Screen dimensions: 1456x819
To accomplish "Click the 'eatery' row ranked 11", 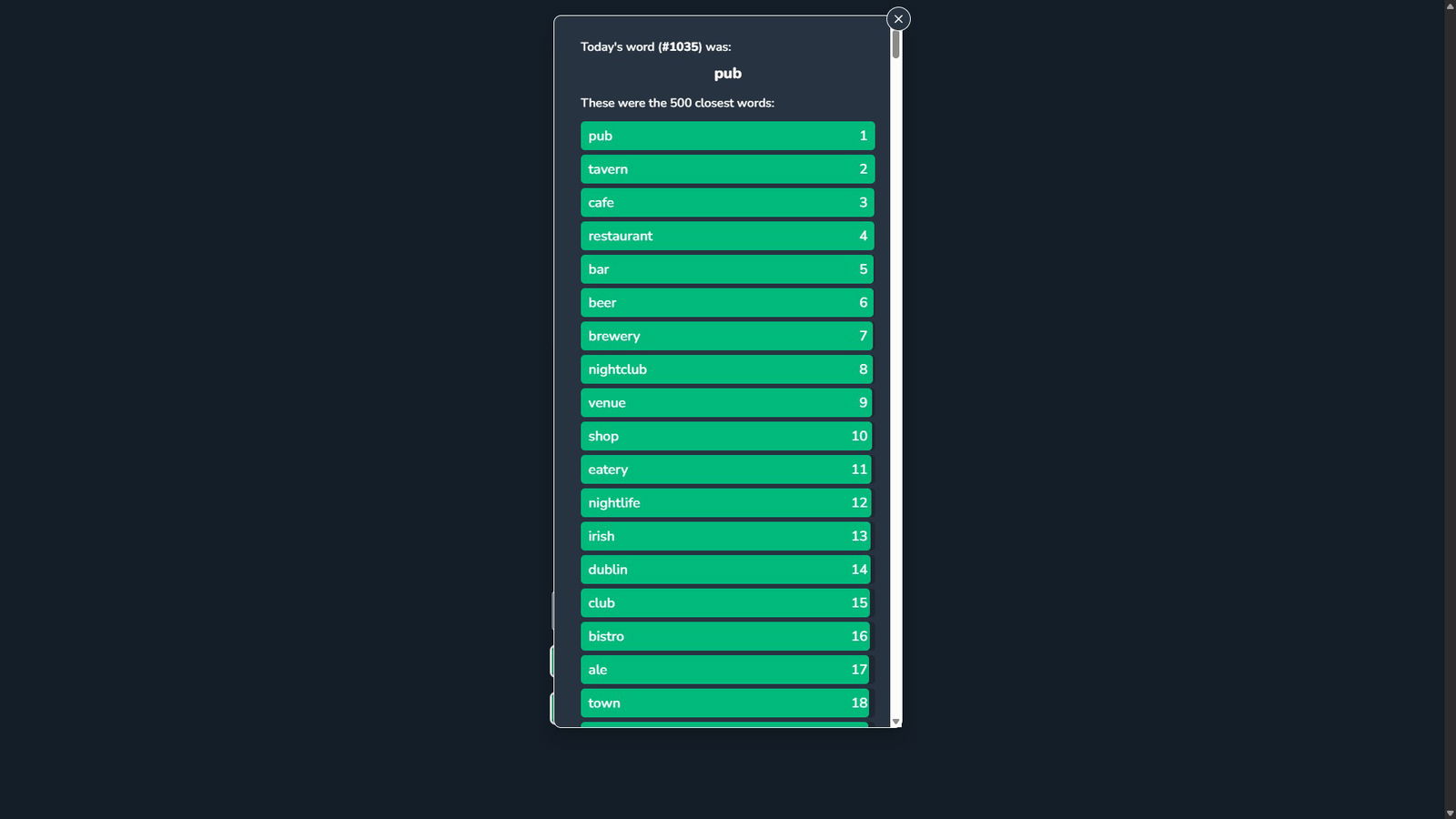I will point(727,470).
